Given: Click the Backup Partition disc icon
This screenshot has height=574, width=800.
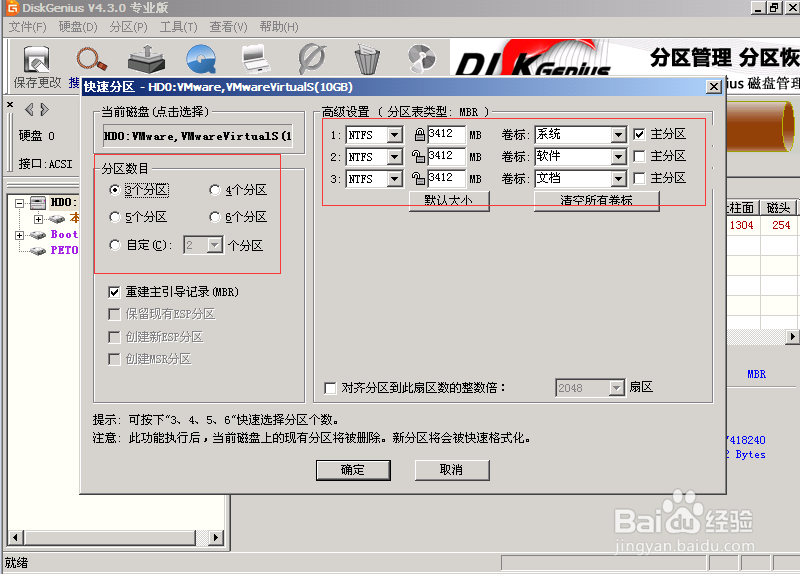Looking at the screenshot, I should (x=422, y=59).
